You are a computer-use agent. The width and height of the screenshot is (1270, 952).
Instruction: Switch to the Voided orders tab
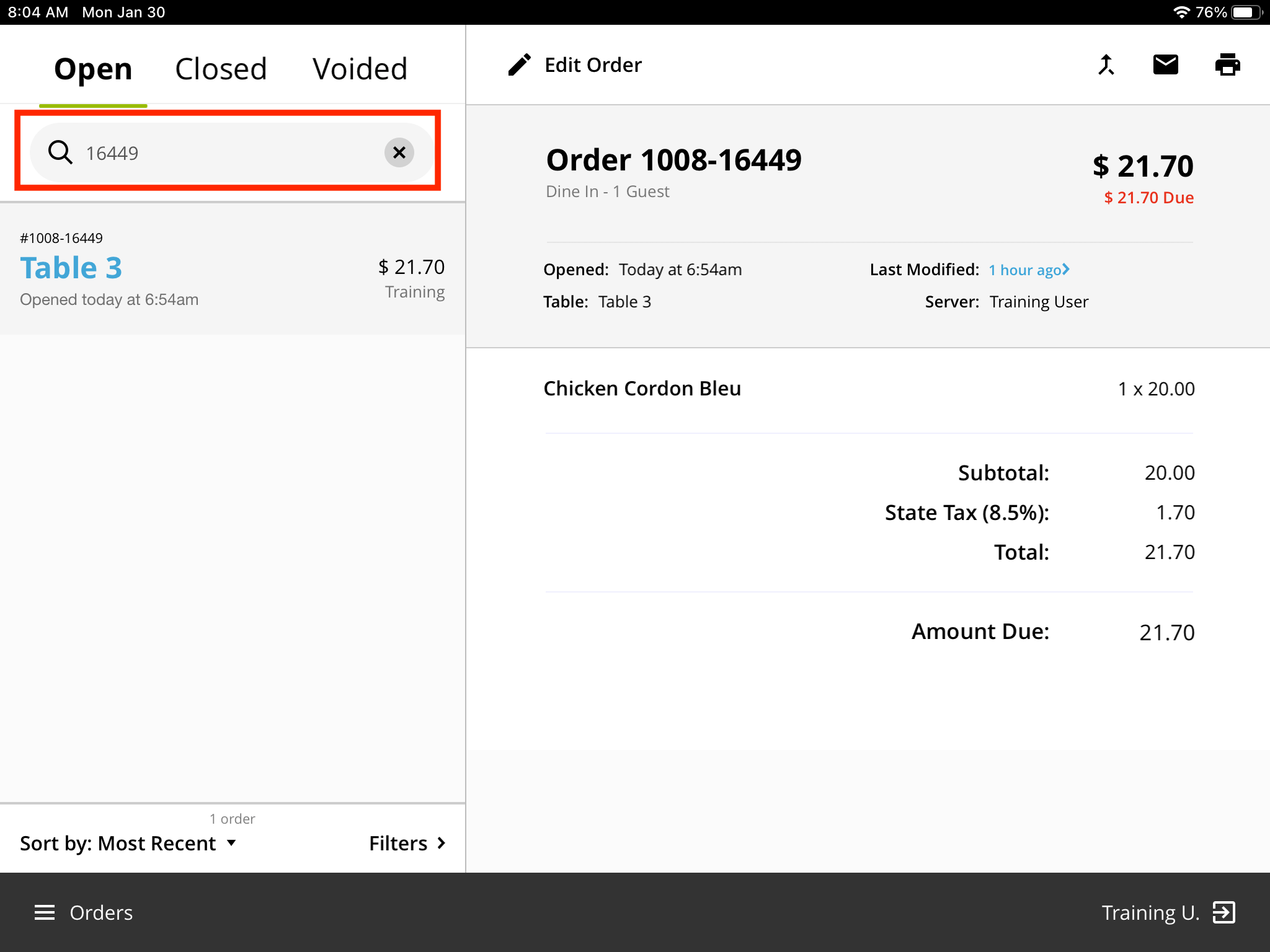[x=359, y=68]
